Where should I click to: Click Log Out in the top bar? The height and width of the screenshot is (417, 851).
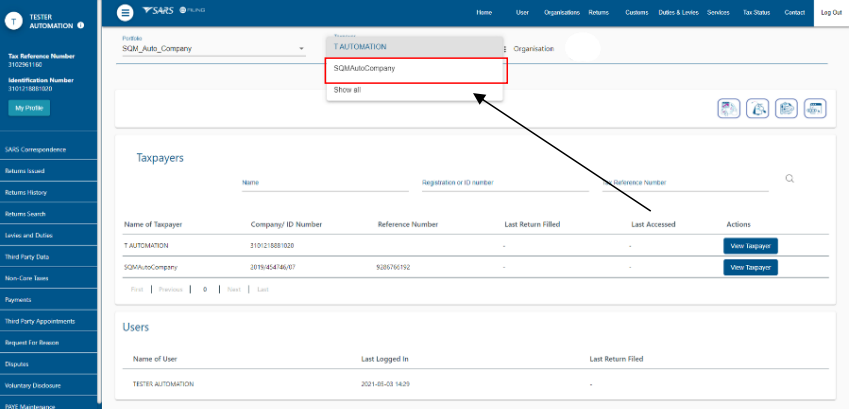[x=830, y=12]
